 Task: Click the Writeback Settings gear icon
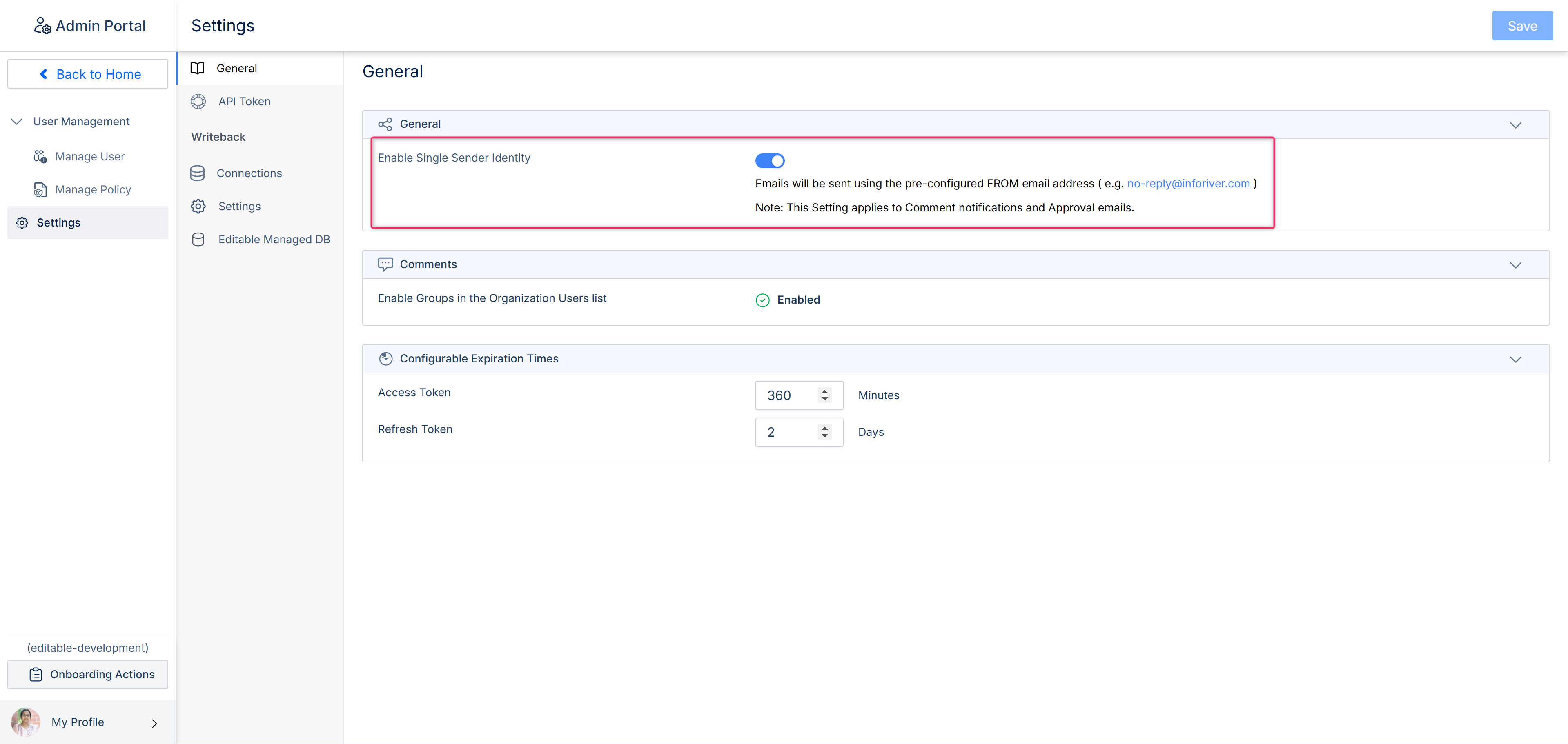point(198,206)
